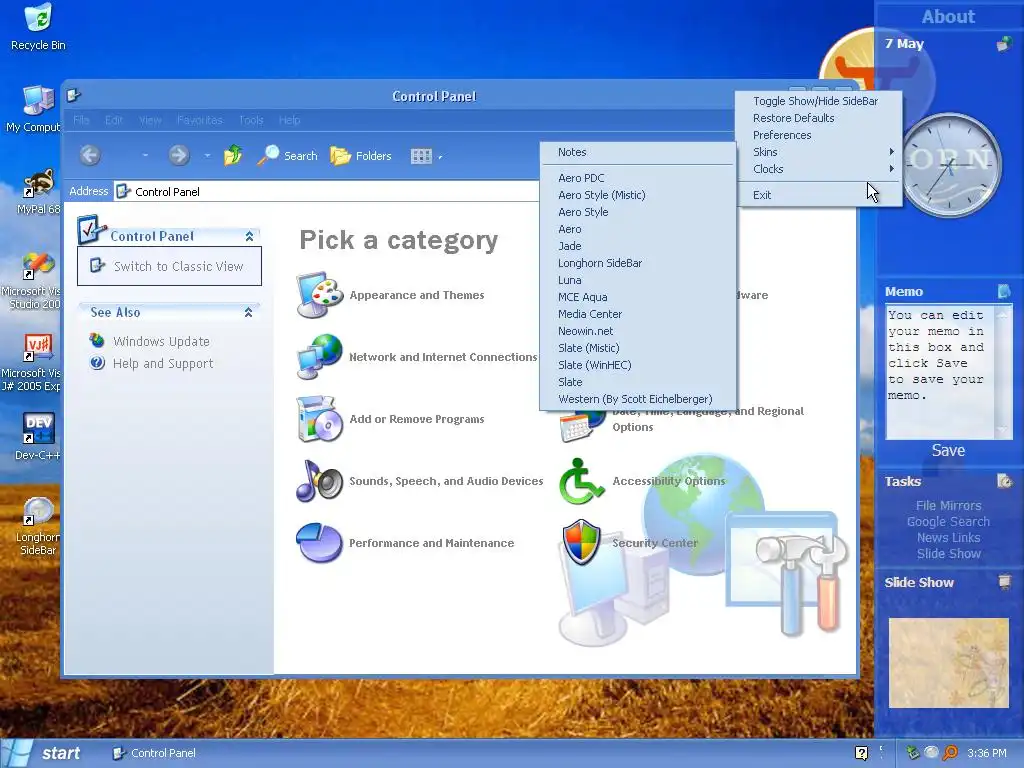Open forward history dropdown arrow
The width and height of the screenshot is (1024, 768).
(207, 156)
